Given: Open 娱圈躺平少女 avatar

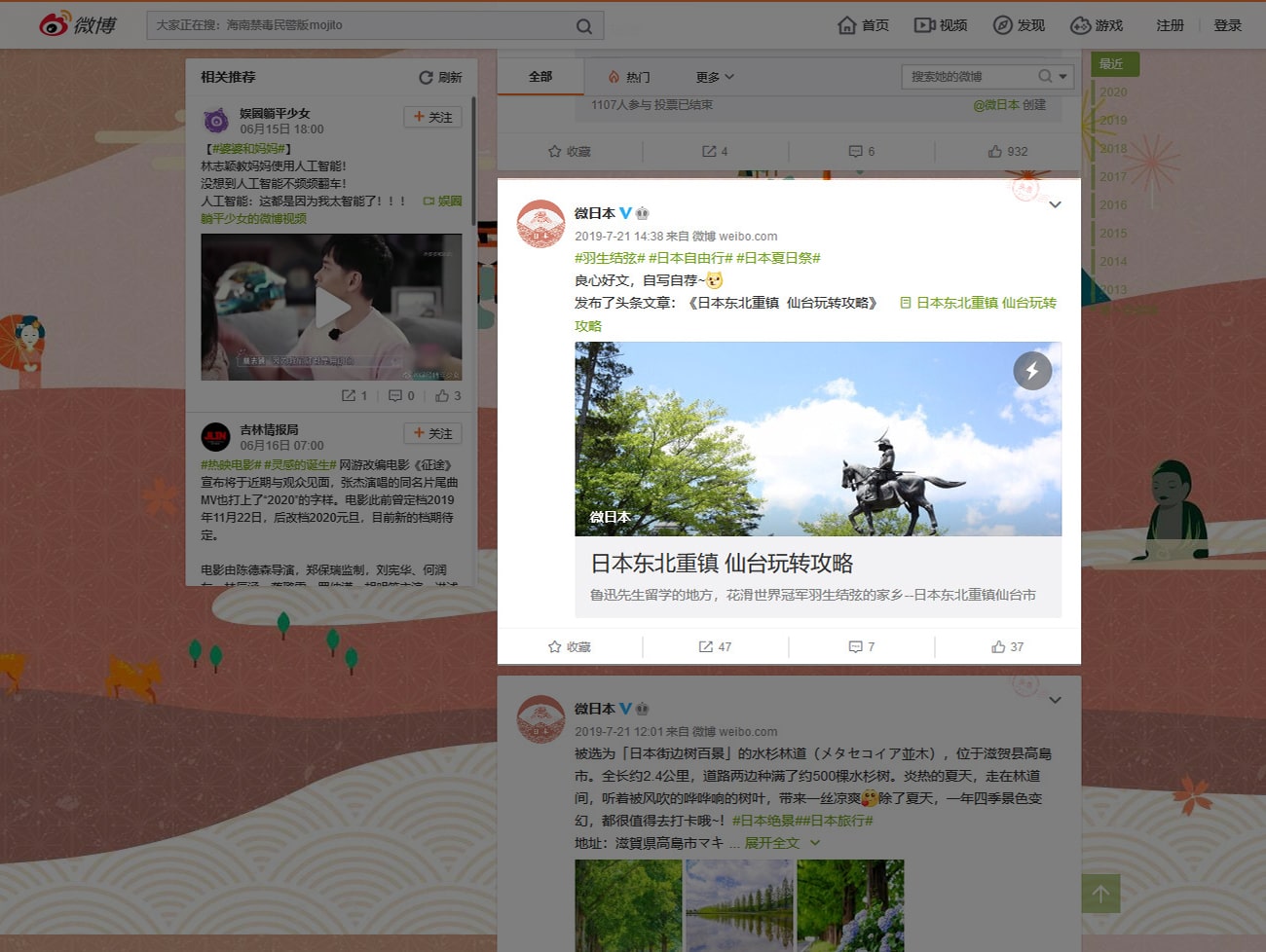Looking at the screenshot, I should coord(215,121).
